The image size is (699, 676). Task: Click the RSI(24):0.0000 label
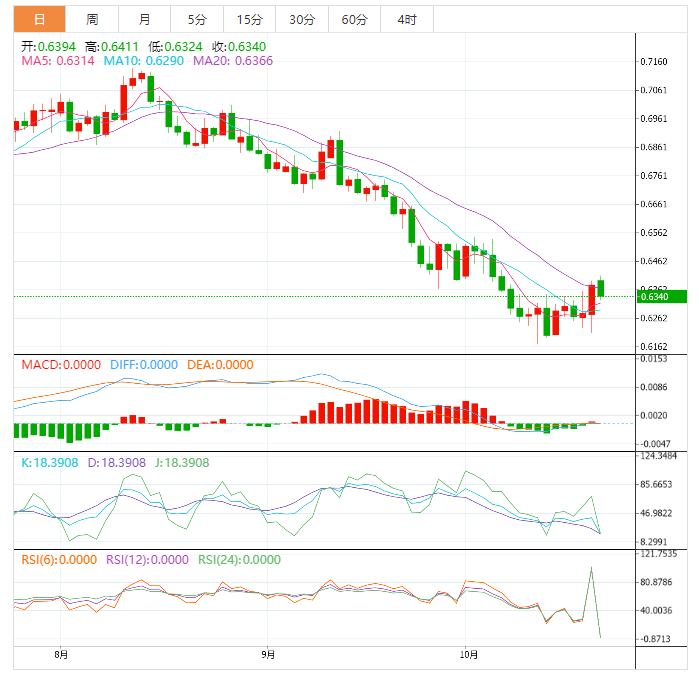coord(239,560)
